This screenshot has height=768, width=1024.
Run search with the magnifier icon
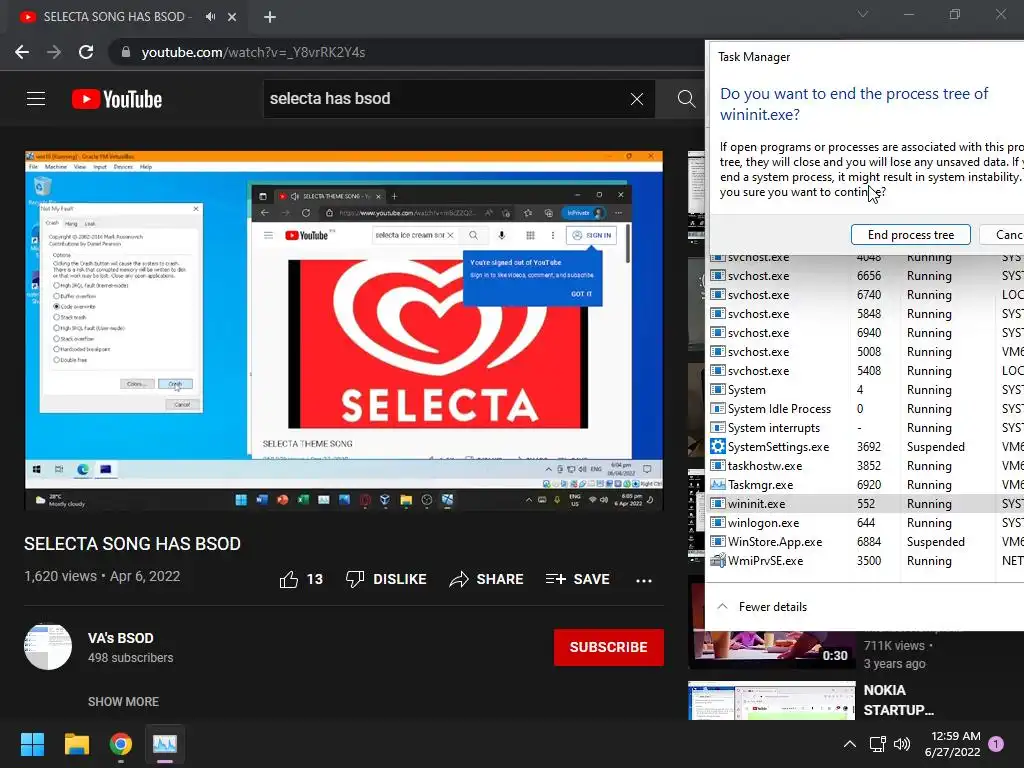click(686, 99)
